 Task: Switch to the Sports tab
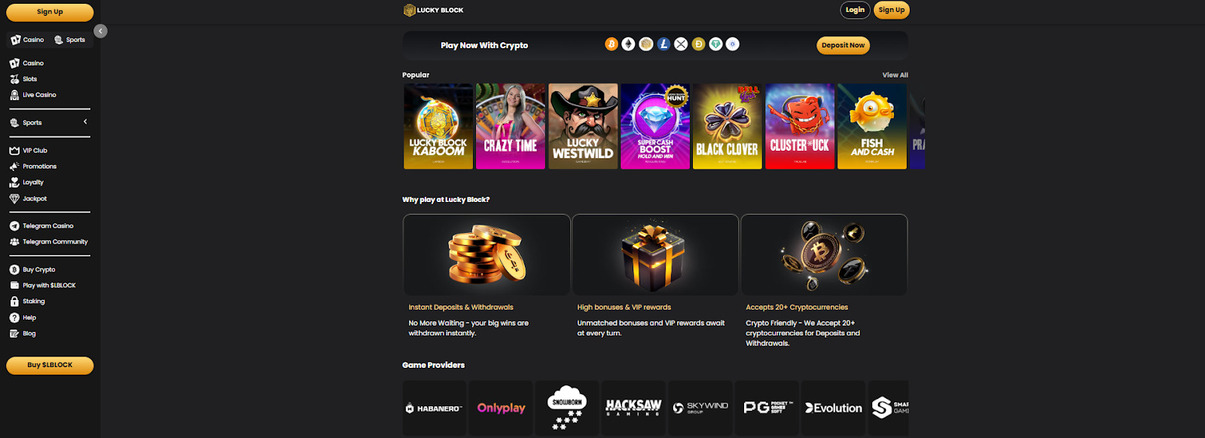click(x=70, y=40)
